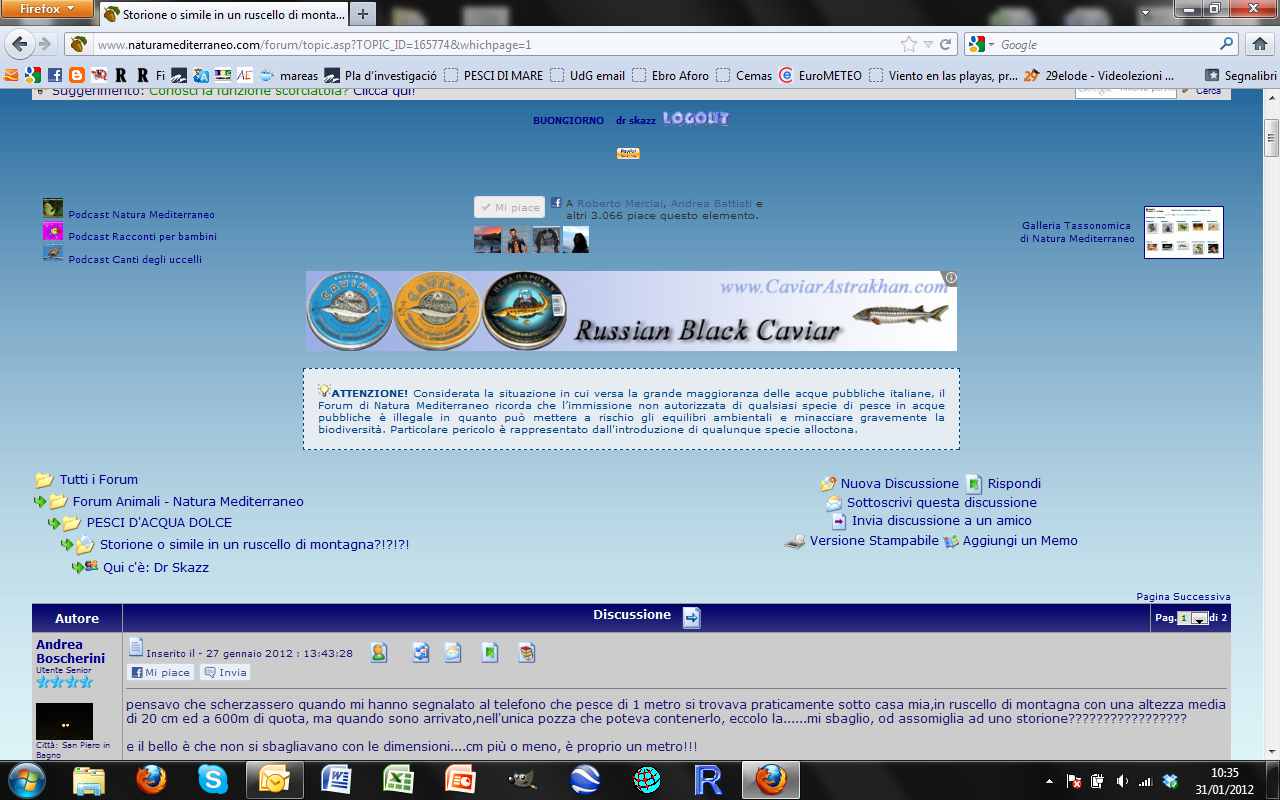
Task: Open the Firefox home page button
Action: coord(1259,44)
